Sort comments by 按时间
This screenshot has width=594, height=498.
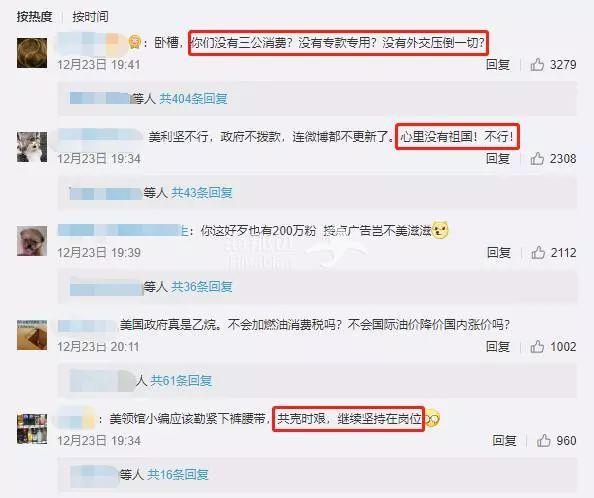point(90,17)
